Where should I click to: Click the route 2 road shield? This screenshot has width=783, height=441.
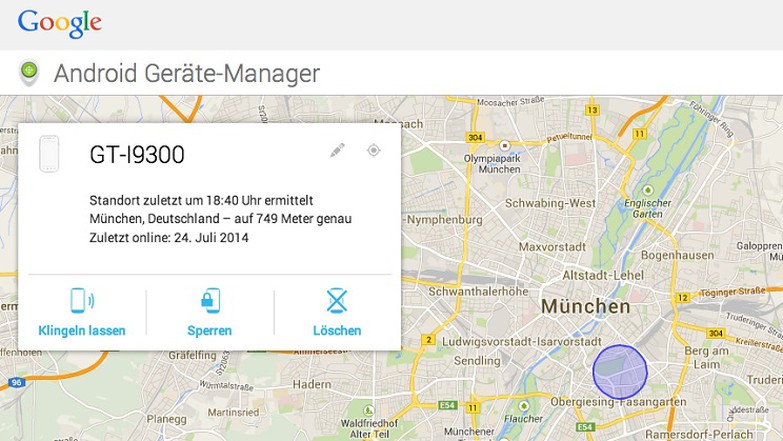point(428,340)
